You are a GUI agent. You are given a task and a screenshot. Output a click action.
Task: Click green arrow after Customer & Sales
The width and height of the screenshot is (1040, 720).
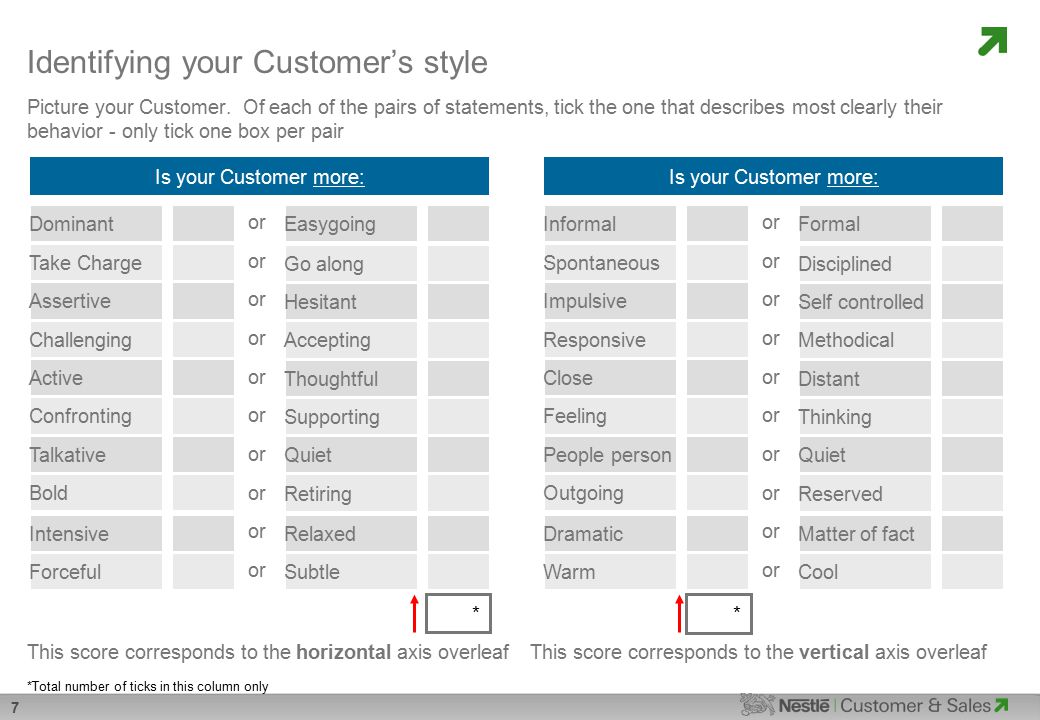1002,705
